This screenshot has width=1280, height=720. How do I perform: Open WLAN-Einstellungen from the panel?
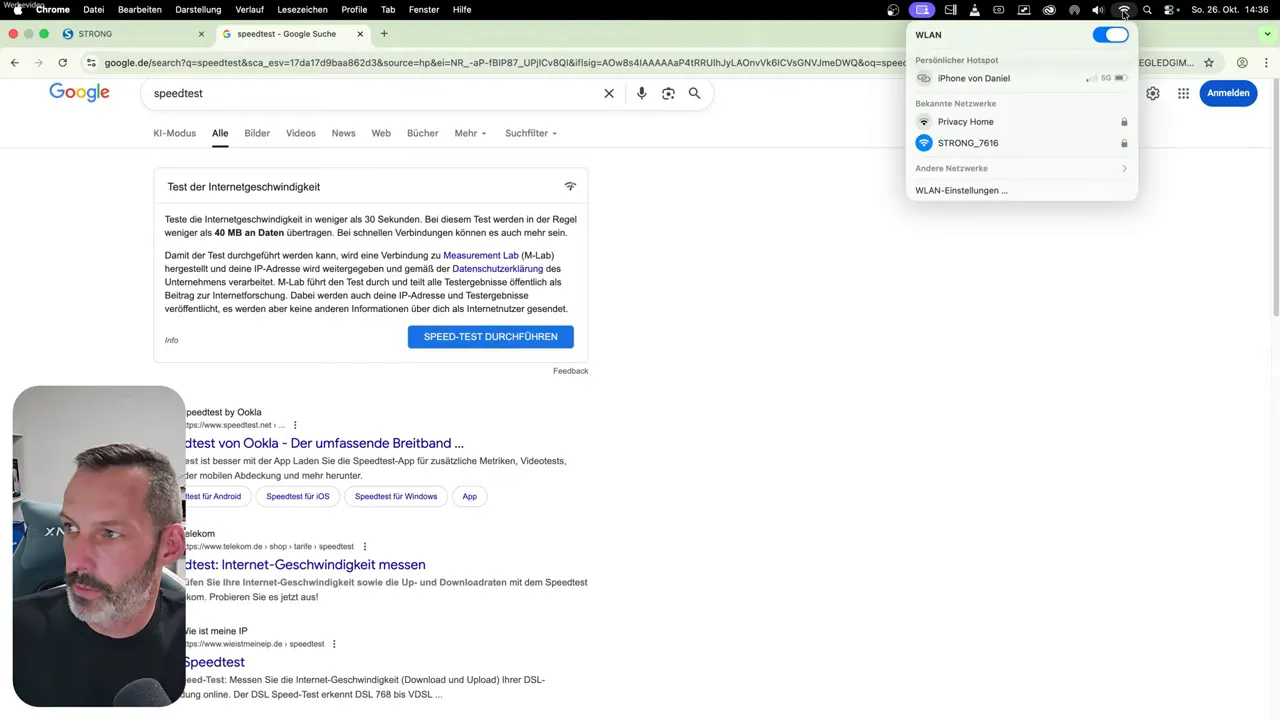[x=961, y=190]
